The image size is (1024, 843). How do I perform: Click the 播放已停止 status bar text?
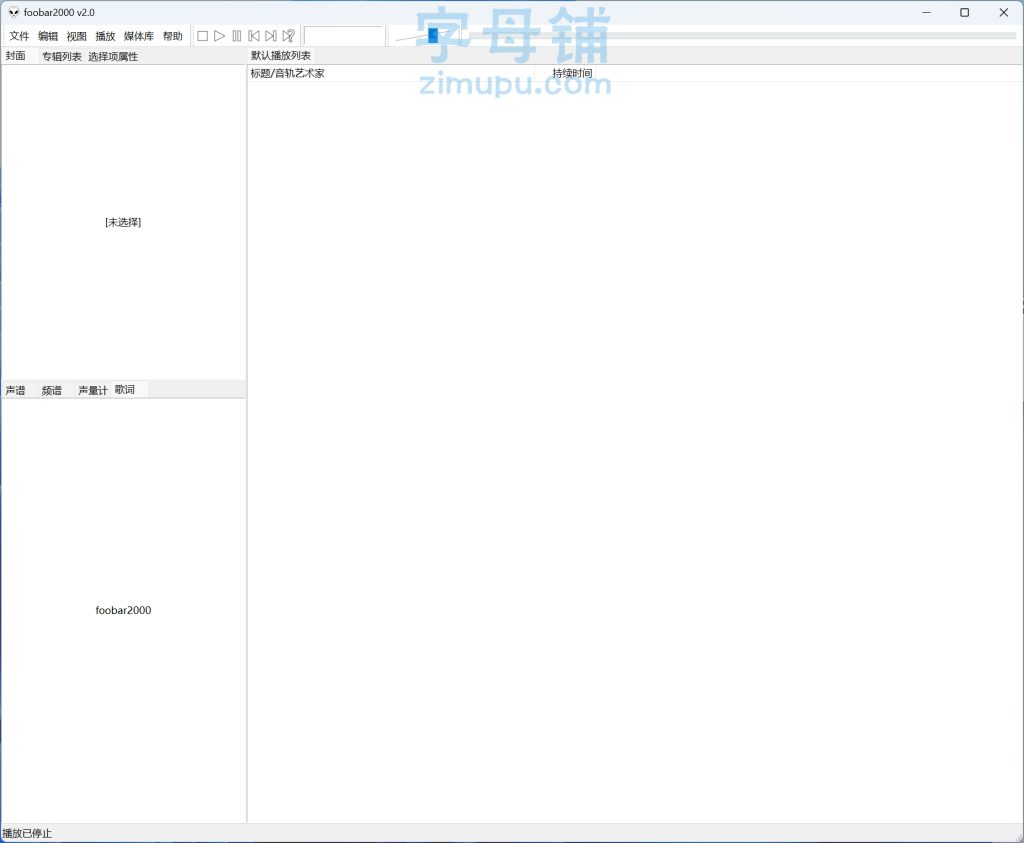tap(27, 833)
